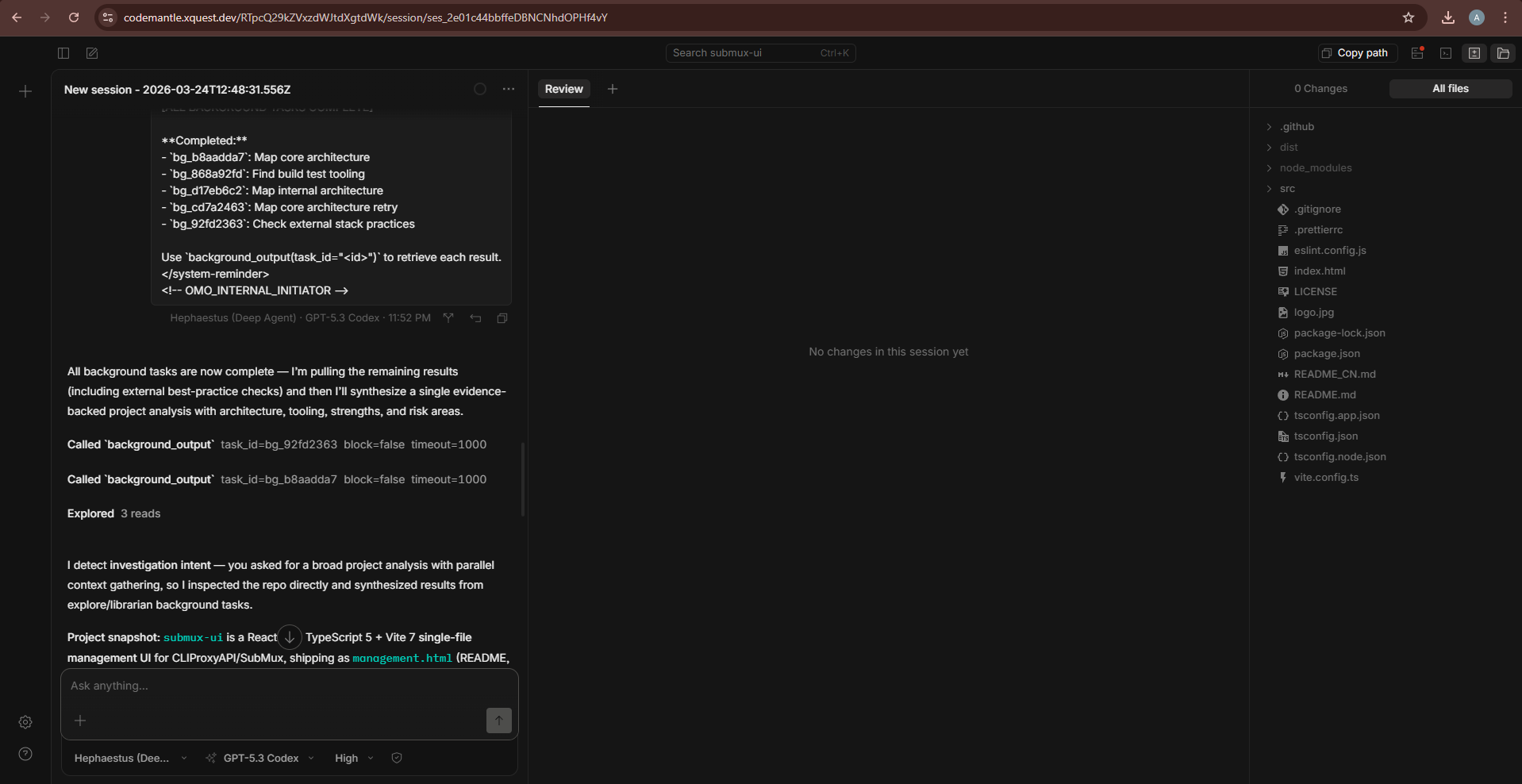
Task: Open the Hephaestus agent dropdown
Action: [131, 758]
